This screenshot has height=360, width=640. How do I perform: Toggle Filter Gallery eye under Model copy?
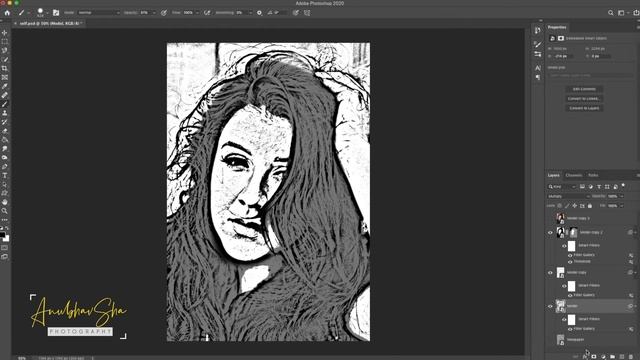(570, 295)
